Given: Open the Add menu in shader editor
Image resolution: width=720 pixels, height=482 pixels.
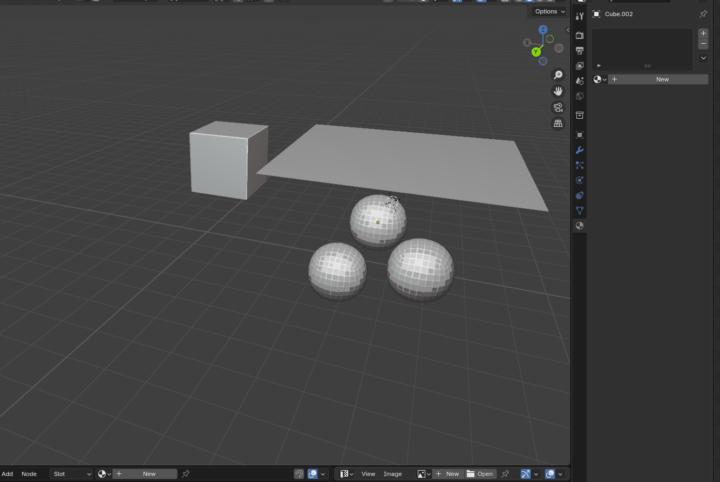Looking at the screenshot, I should pos(7,474).
